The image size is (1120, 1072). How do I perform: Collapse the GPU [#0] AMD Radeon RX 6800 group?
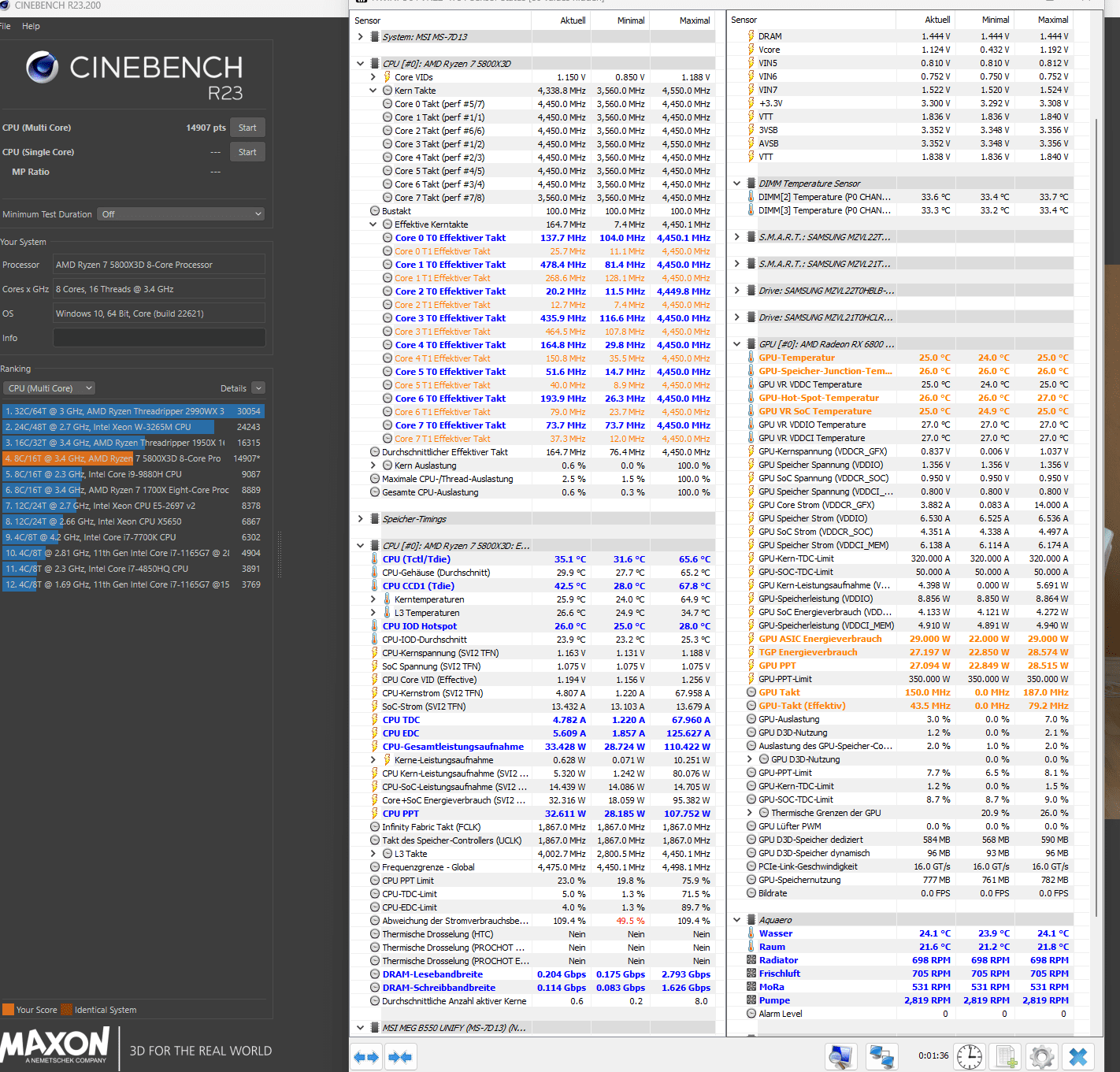(x=737, y=344)
